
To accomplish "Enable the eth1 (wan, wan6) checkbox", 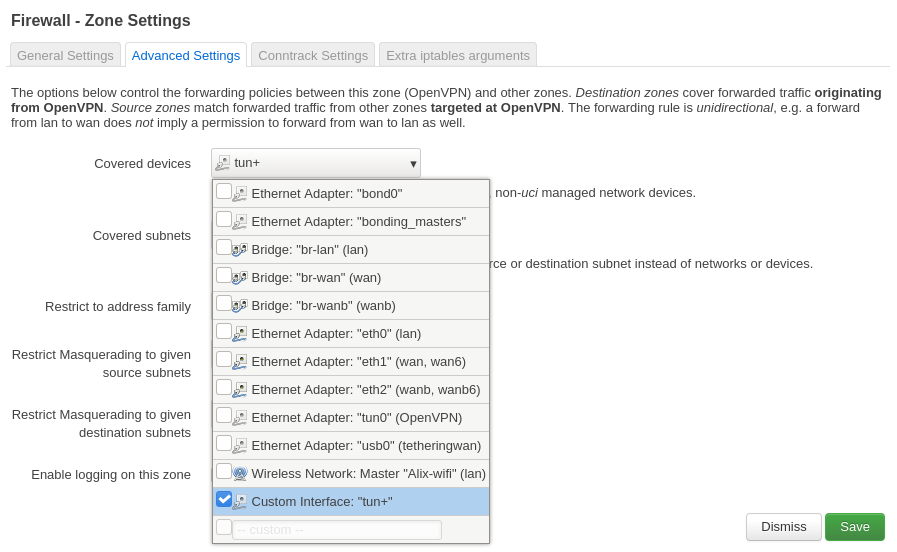I will pyautogui.click(x=224, y=359).
